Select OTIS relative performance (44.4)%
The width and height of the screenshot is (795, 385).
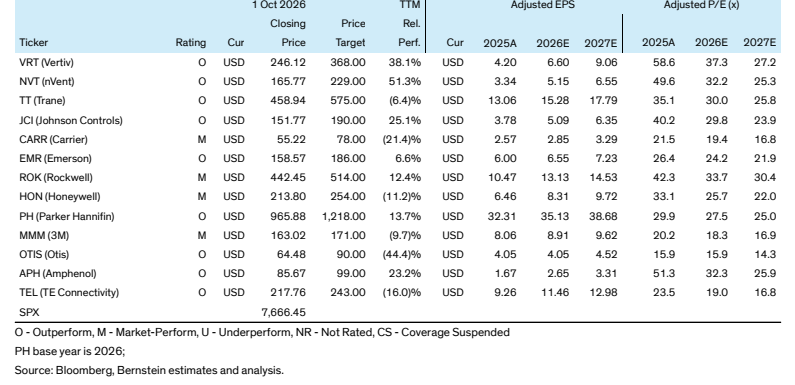pyautogui.click(x=402, y=254)
